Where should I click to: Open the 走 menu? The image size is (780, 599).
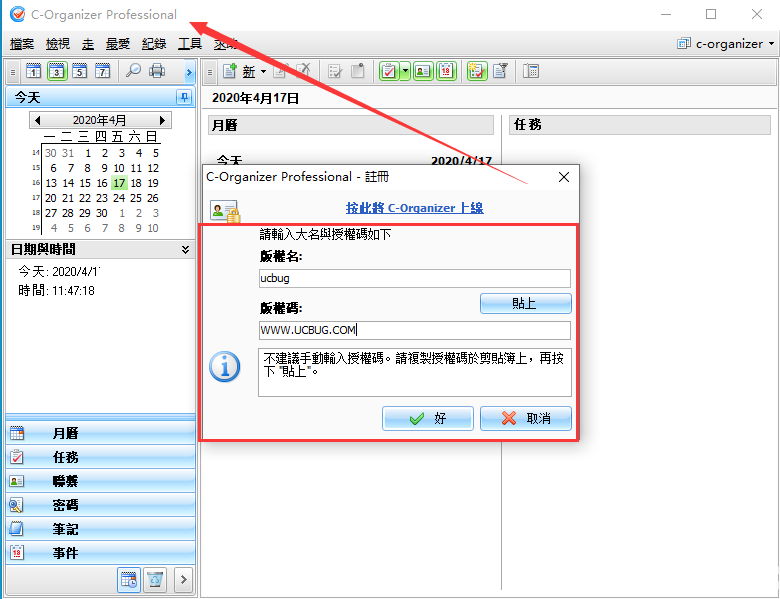[x=88, y=44]
